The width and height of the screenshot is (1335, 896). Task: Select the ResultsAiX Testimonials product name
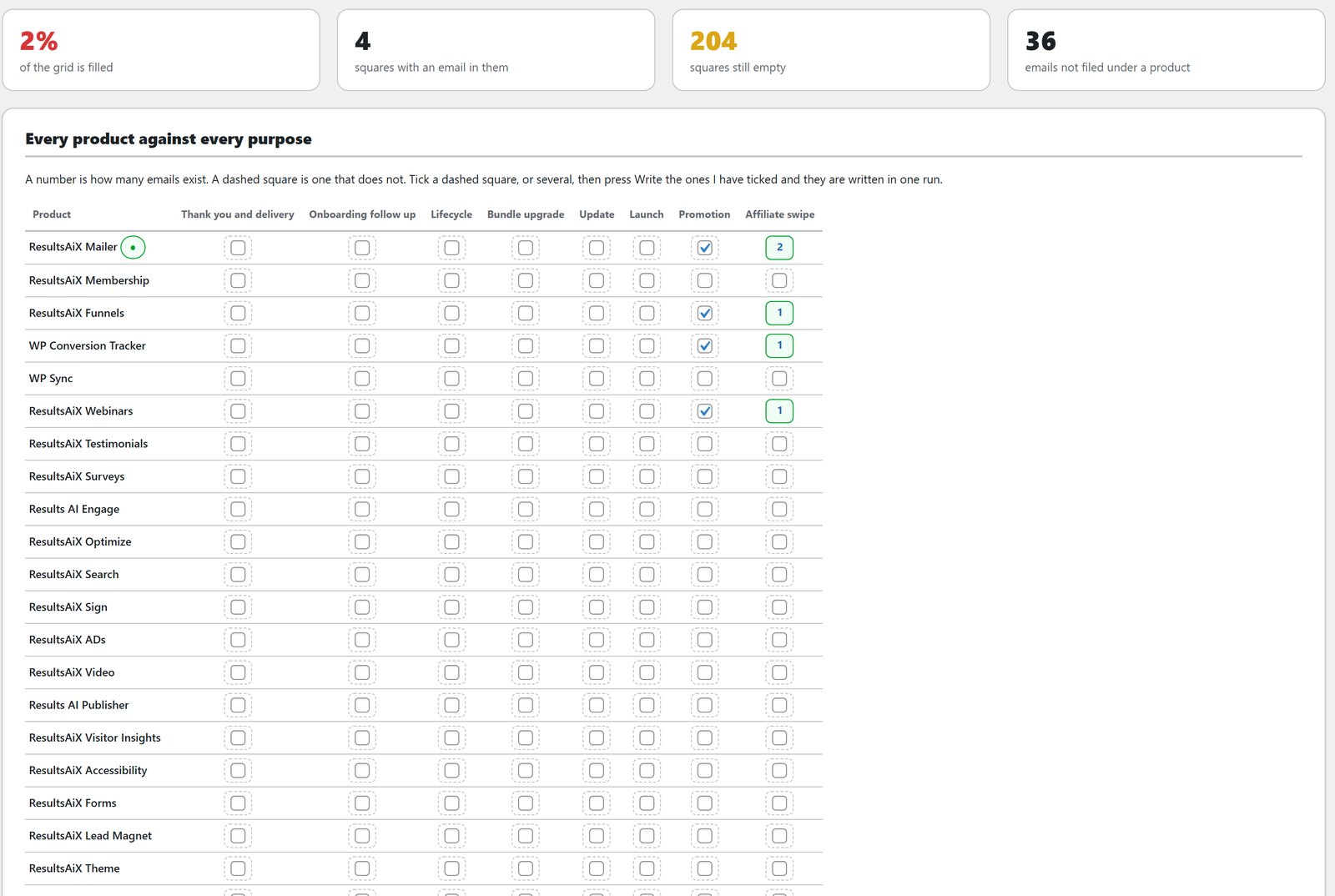(88, 444)
